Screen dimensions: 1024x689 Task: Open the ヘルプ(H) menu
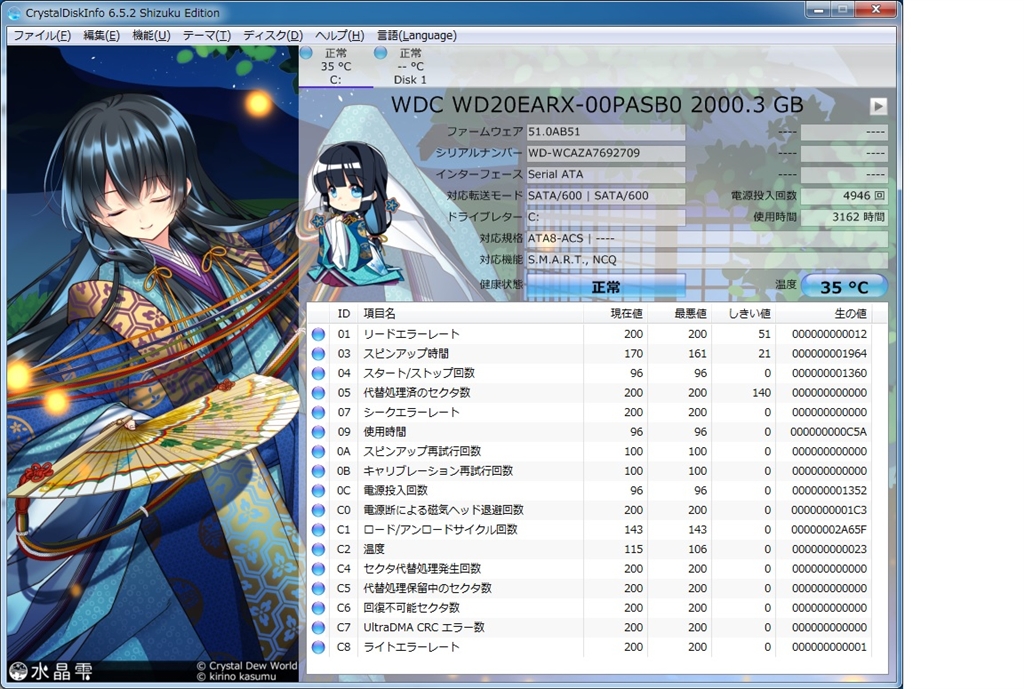click(x=340, y=35)
